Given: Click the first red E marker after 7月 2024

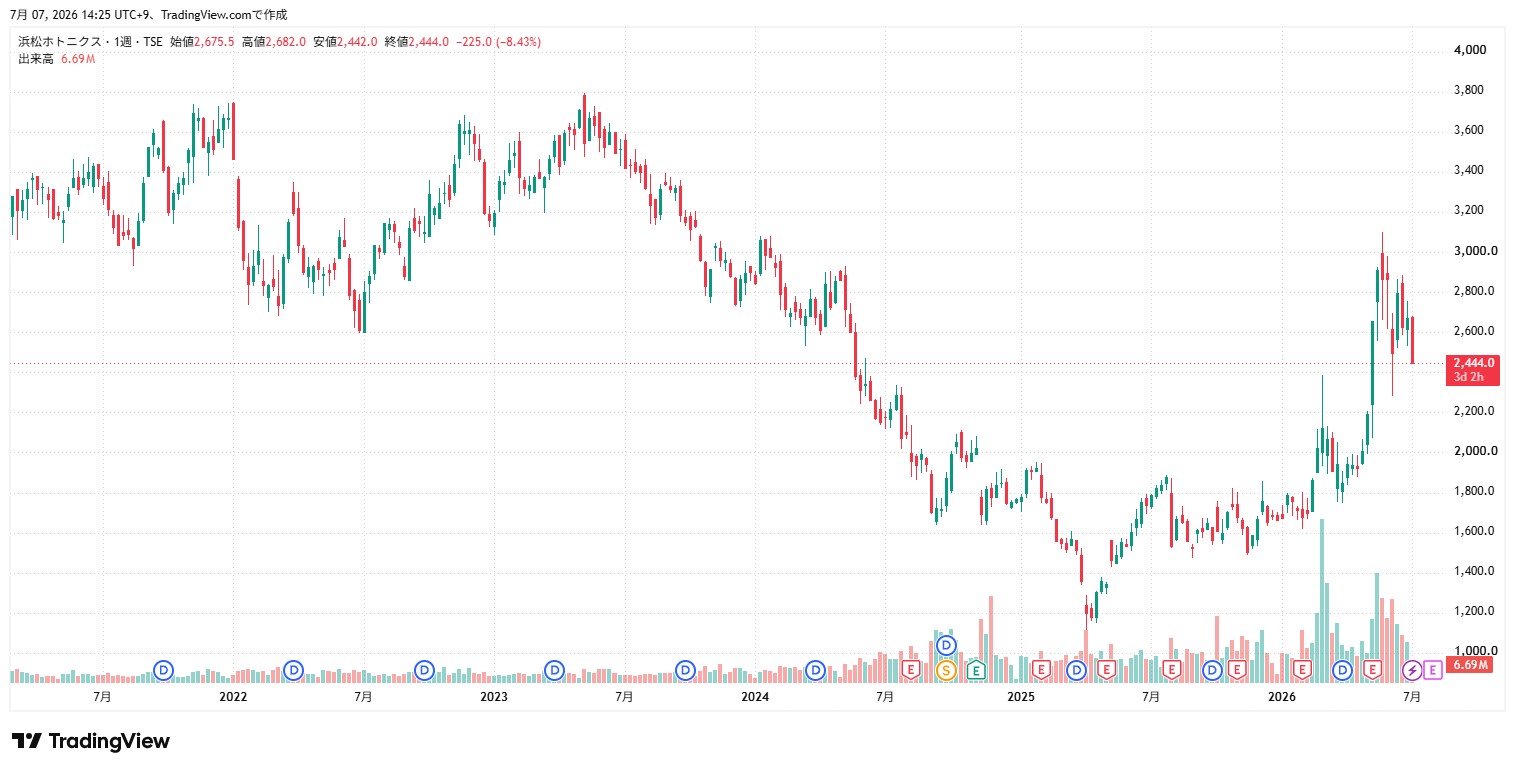Looking at the screenshot, I should point(910,669).
